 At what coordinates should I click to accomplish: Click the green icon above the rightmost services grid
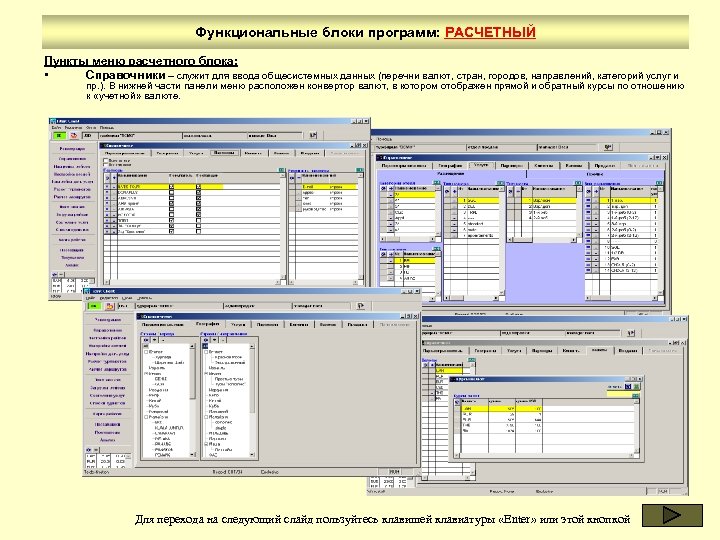tap(659, 183)
